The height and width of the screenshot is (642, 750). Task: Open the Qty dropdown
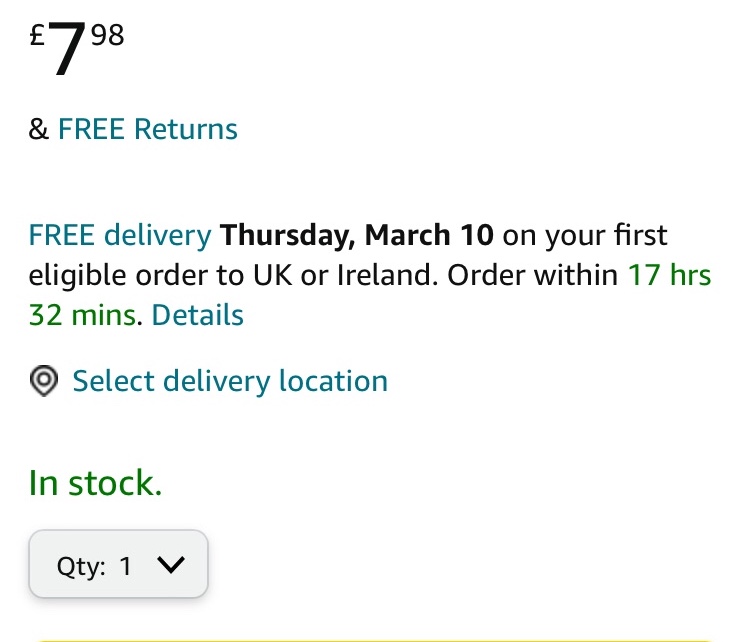pyautogui.click(x=118, y=565)
